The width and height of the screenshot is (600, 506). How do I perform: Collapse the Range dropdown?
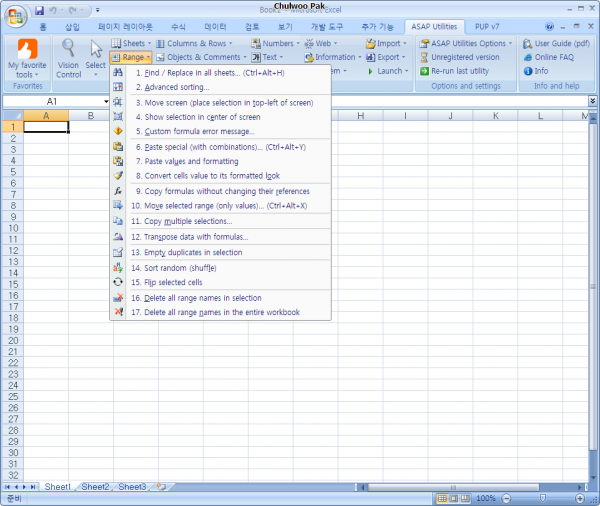coord(131,57)
